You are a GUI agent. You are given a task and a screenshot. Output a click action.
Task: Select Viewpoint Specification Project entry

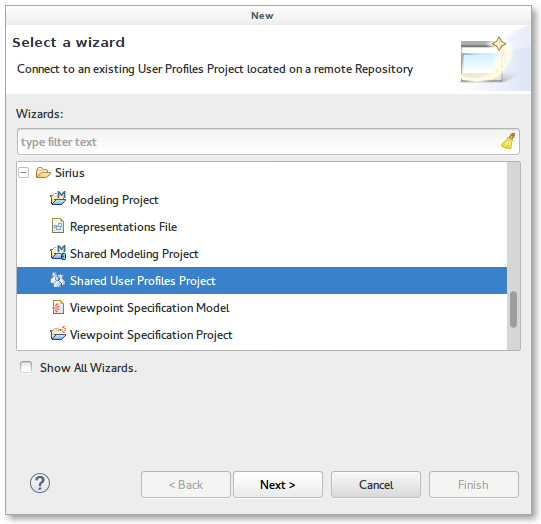tap(151, 335)
